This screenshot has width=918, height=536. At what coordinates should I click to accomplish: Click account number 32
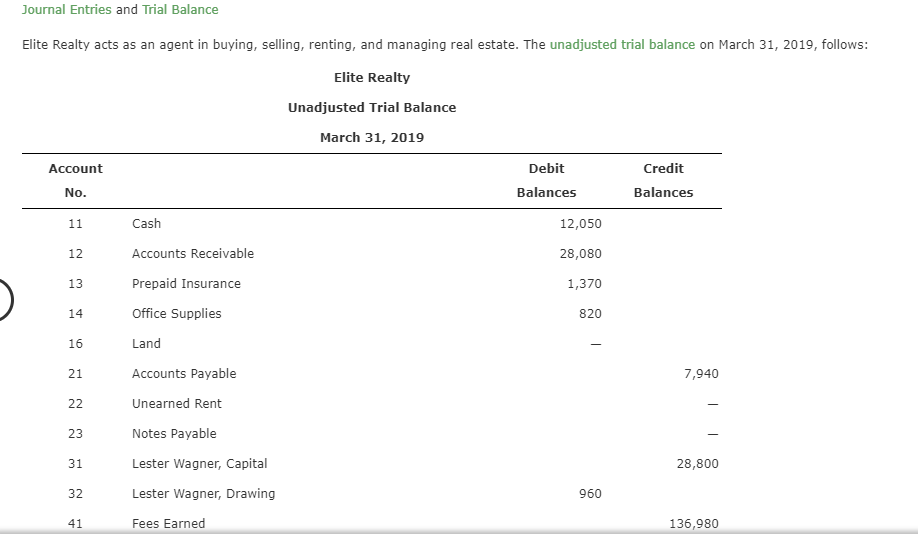[76, 494]
